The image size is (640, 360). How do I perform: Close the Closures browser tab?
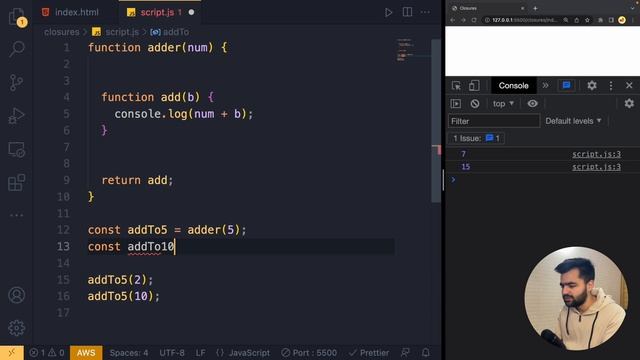[522, 8]
